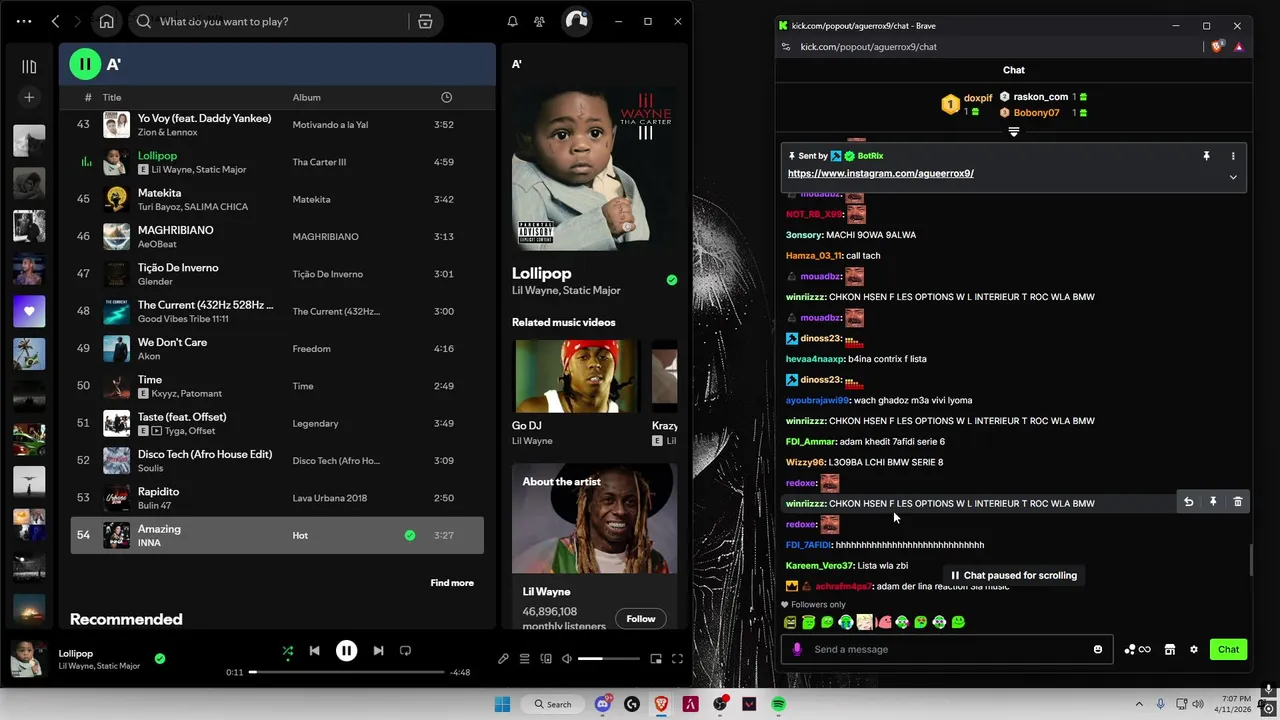Open the miniplayer icon
Viewport: 1280px width, 720px height.
656,659
